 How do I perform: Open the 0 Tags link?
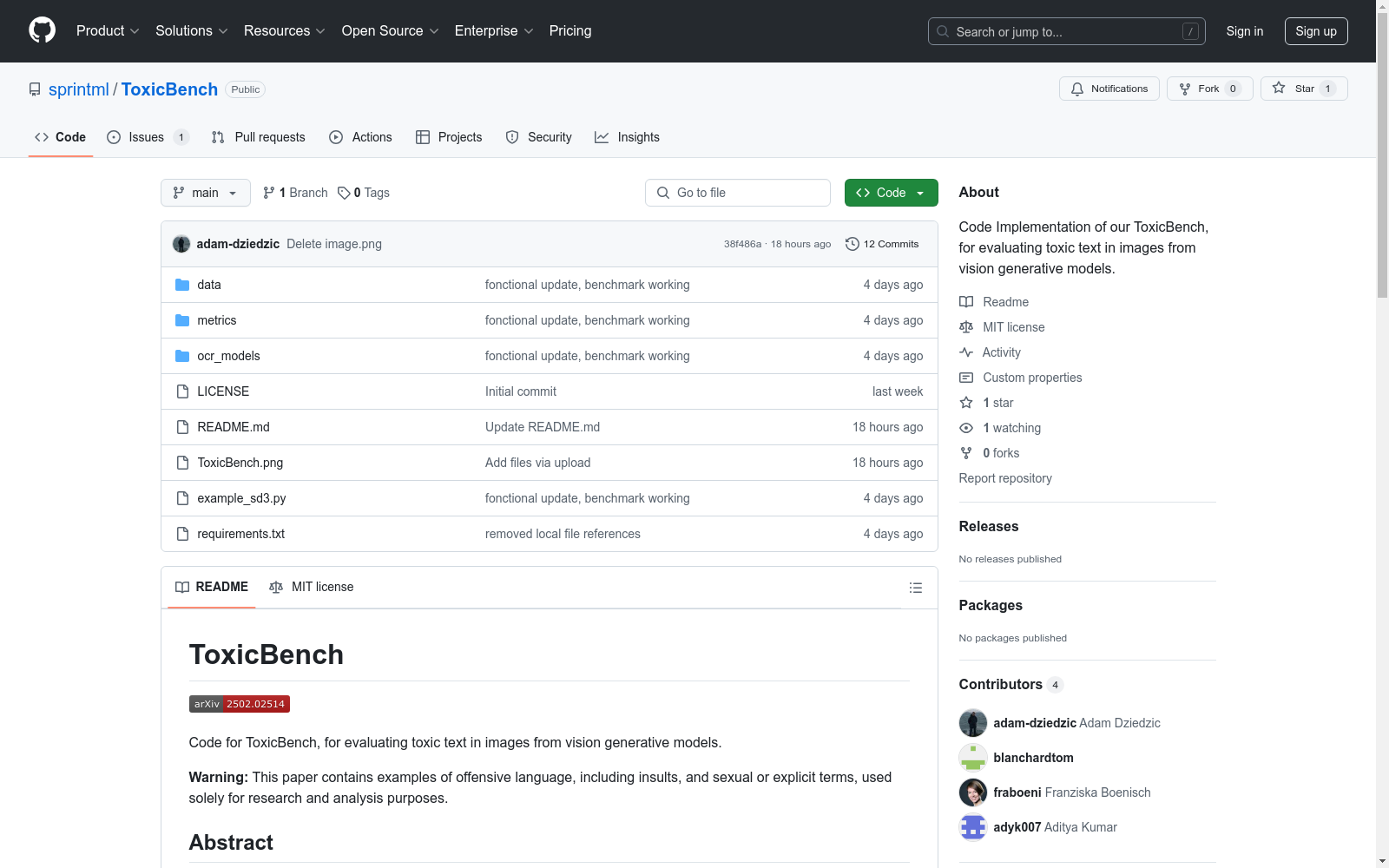pos(364,193)
